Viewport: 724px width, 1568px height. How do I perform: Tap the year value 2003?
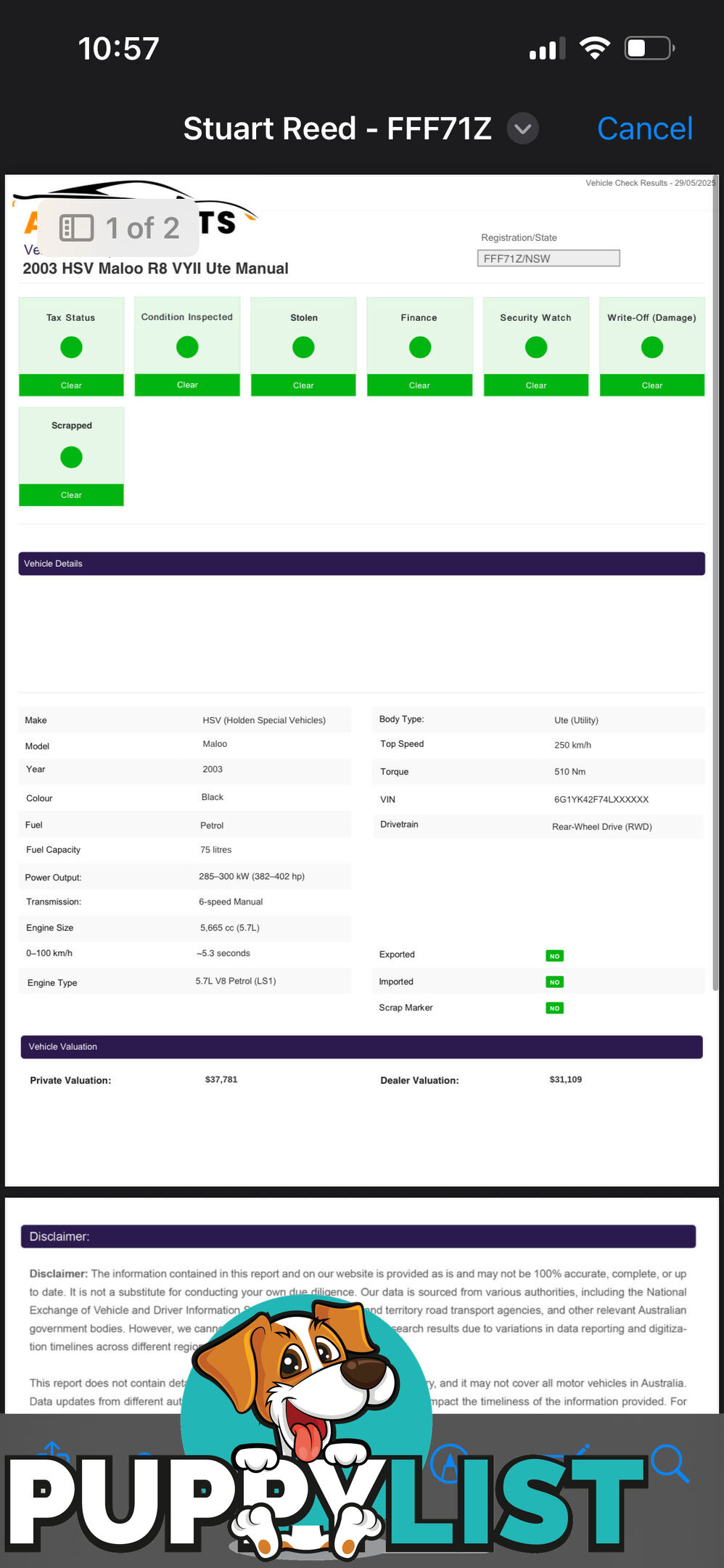click(213, 769)
